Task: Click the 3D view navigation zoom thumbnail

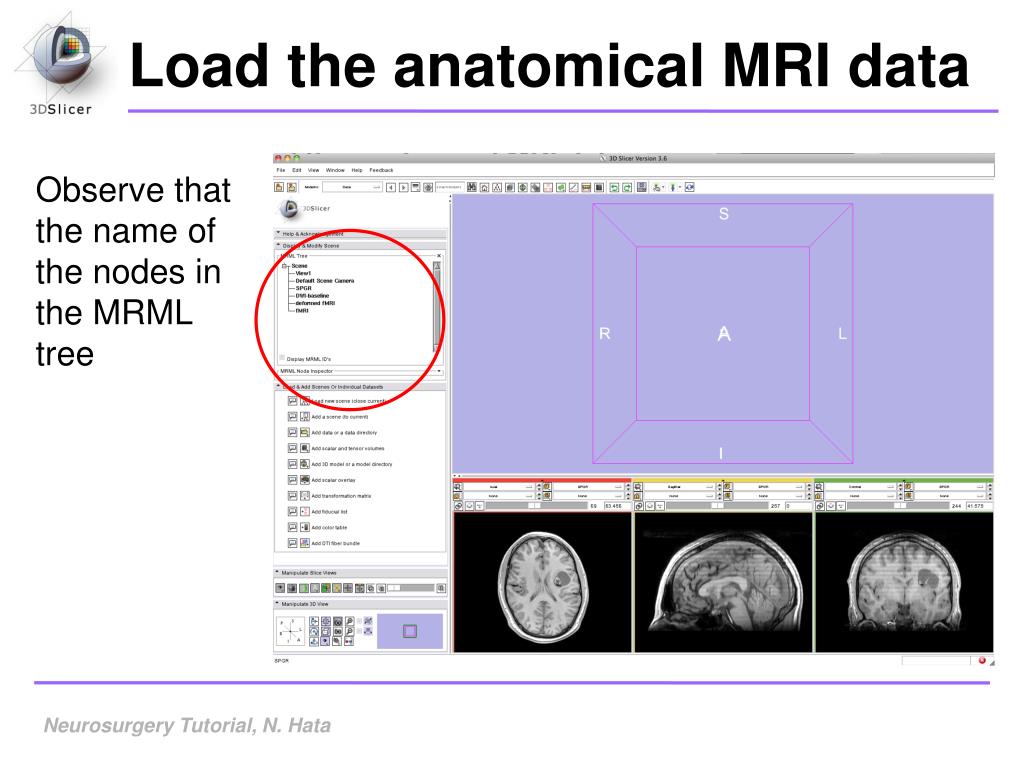Action: pyautogui.click(x=410, y=631)
